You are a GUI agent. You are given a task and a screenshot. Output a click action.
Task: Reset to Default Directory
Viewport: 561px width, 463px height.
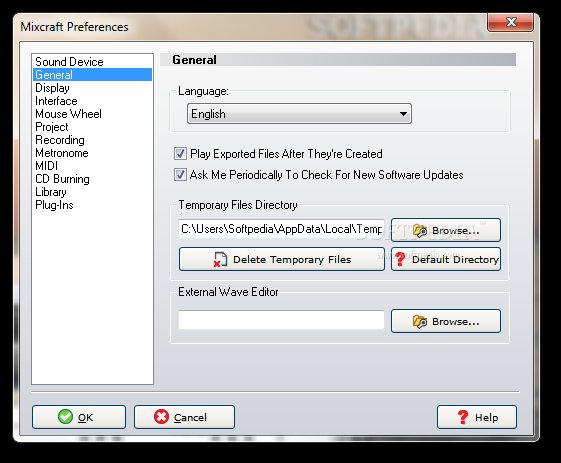click(445, 259)
